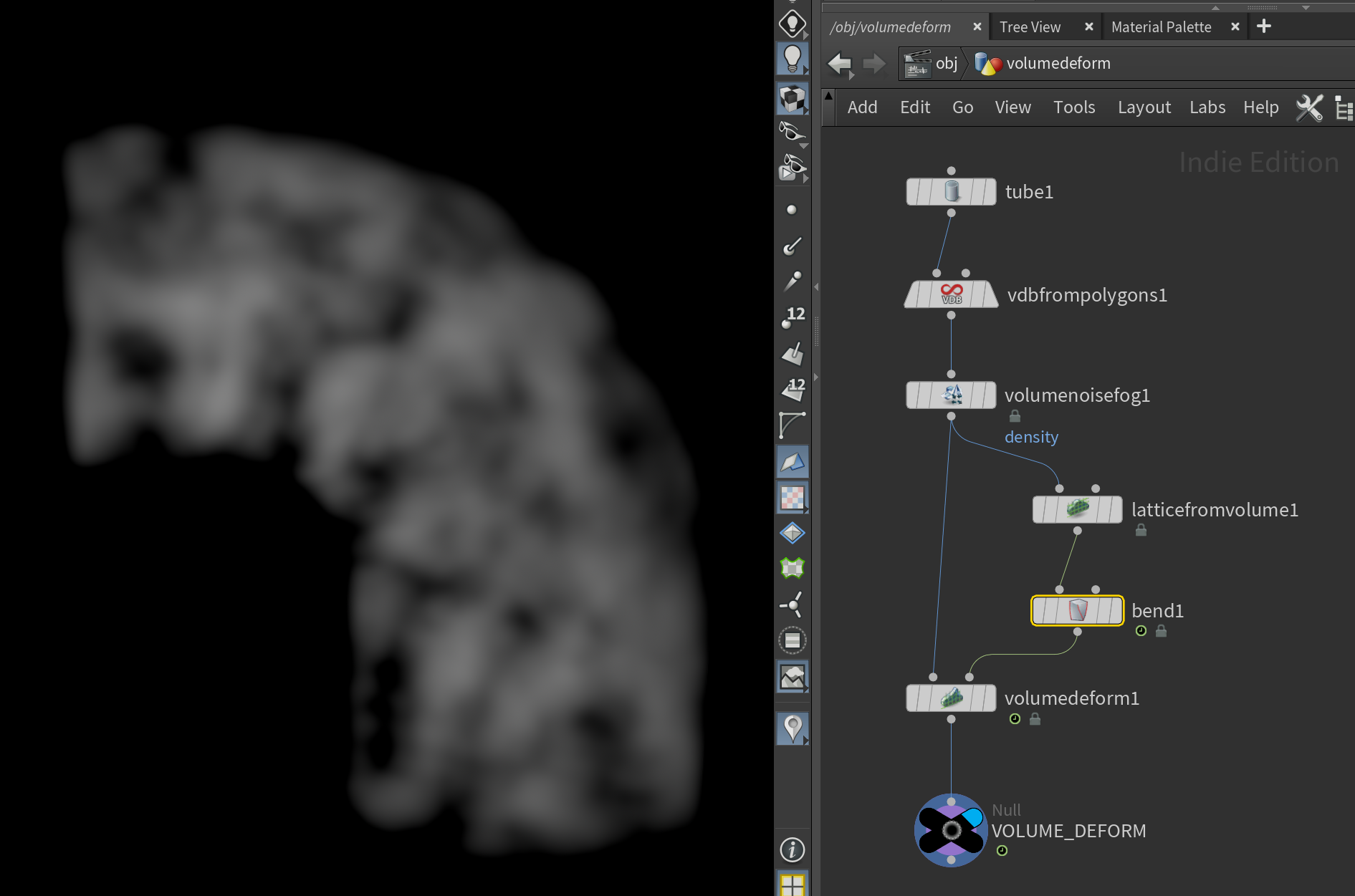Click the tube1 node icon

951,192
